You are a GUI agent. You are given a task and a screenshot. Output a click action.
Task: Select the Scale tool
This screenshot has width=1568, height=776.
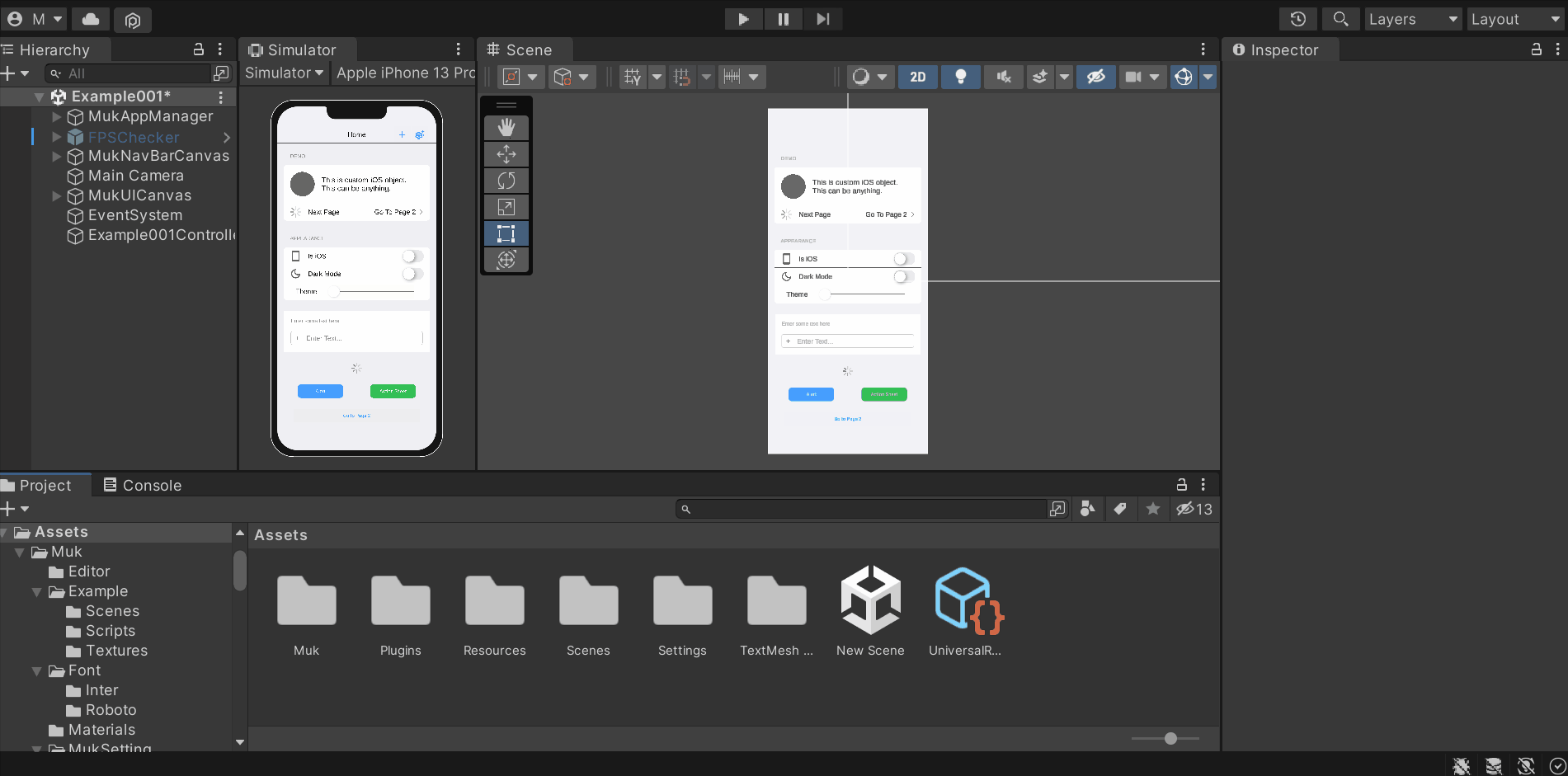[506, 207]
